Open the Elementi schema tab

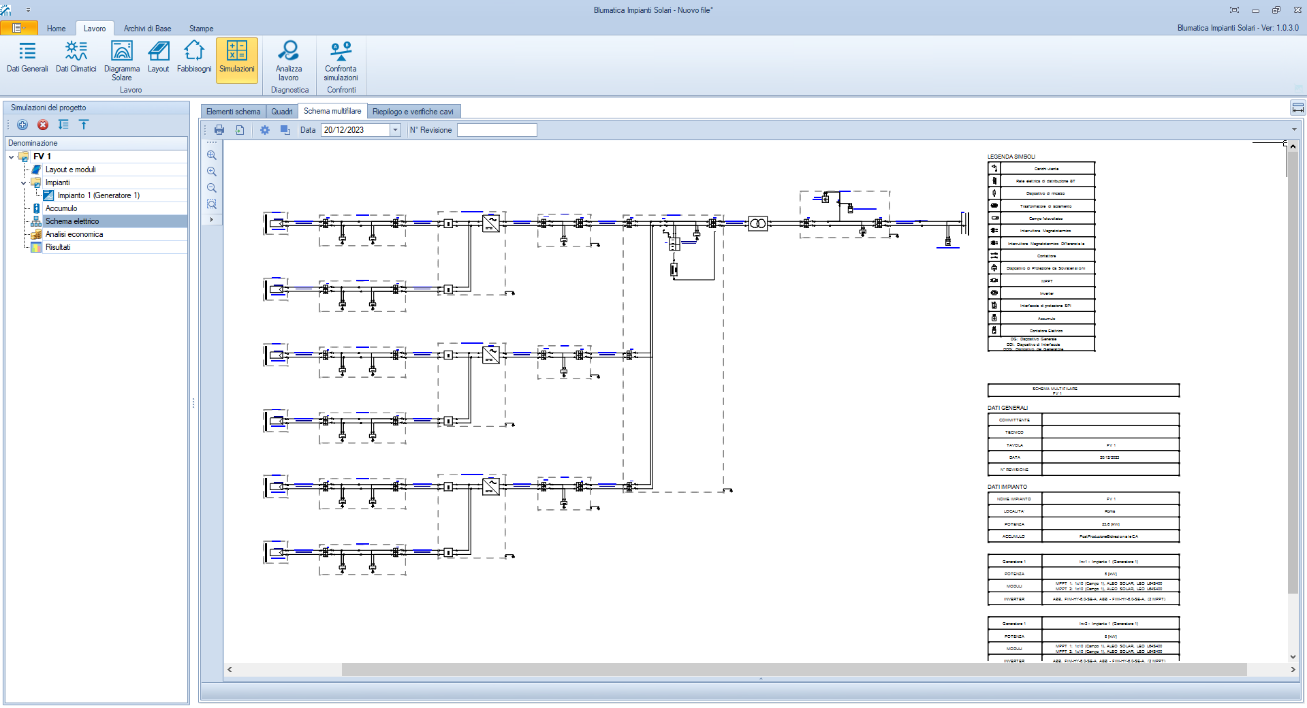[x=233, y=111]
